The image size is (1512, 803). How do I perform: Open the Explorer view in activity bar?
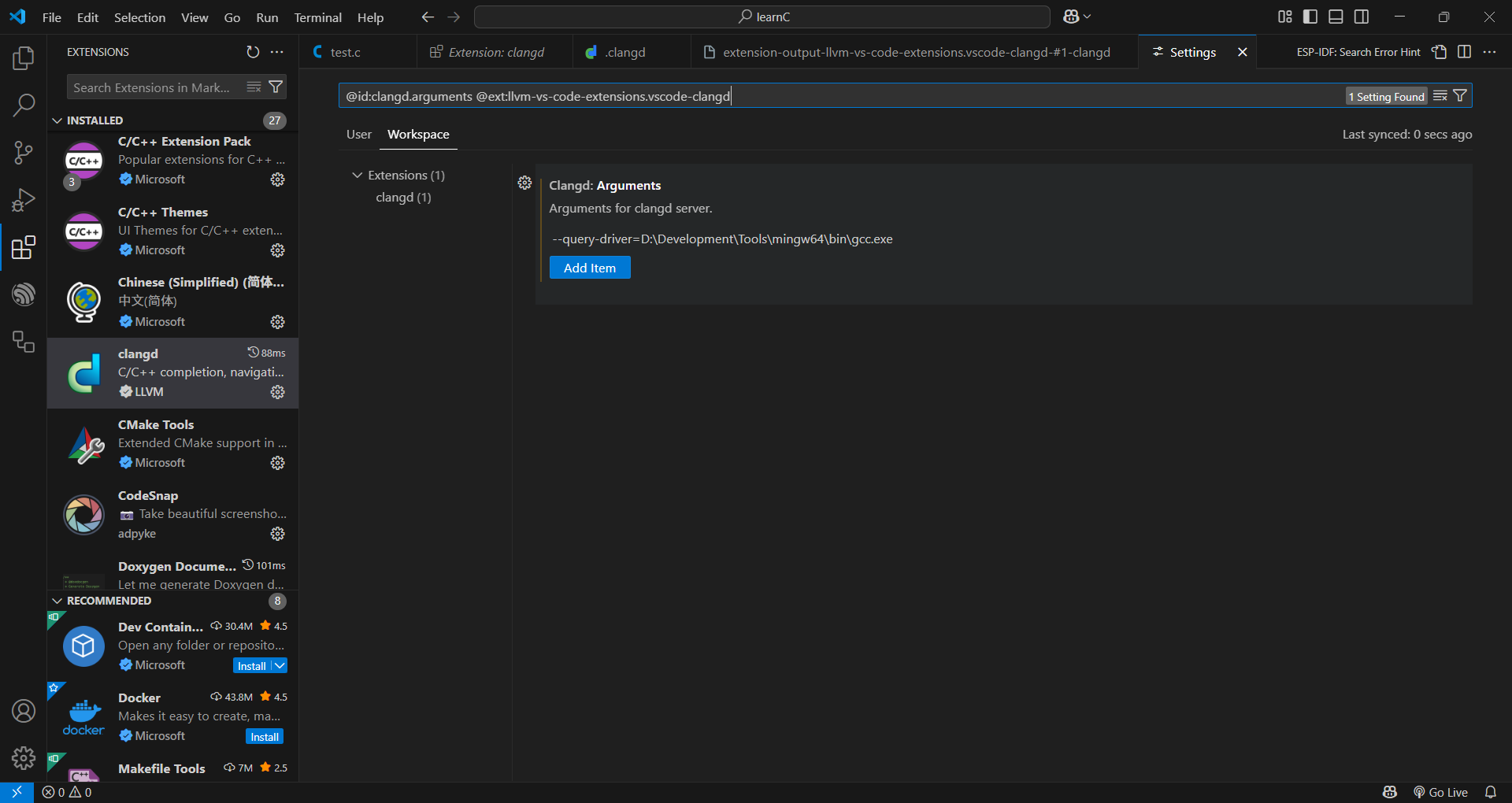[24, 58]
